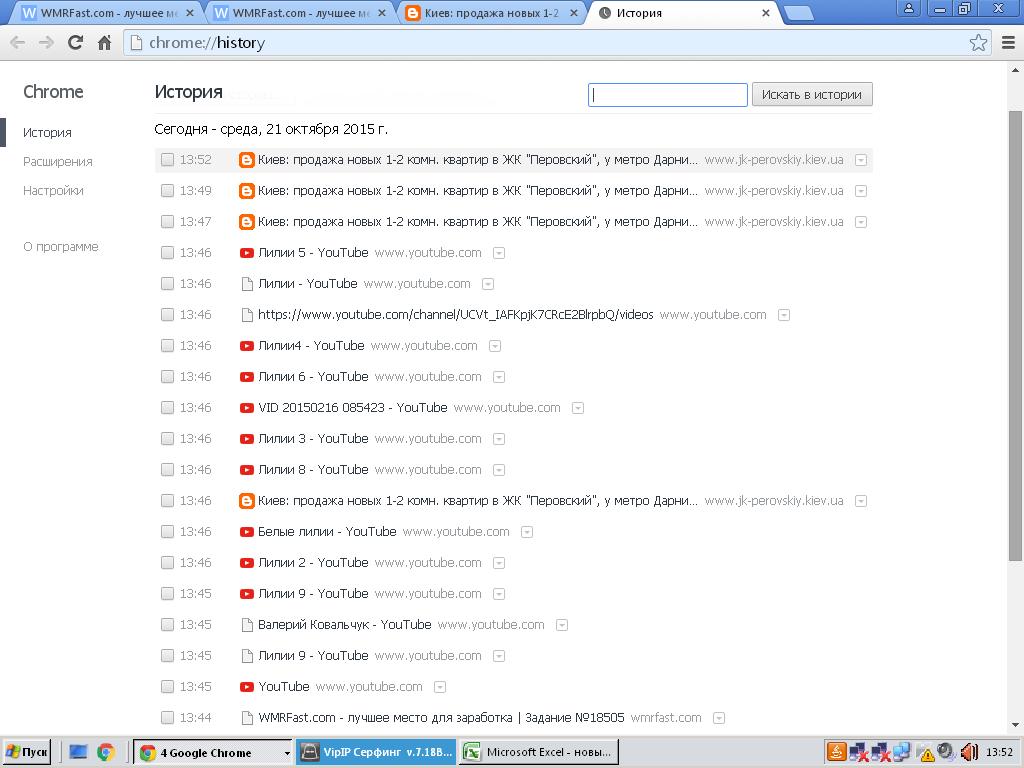Select Настройки in the Chrome sidebar

(x=54, y=191)
